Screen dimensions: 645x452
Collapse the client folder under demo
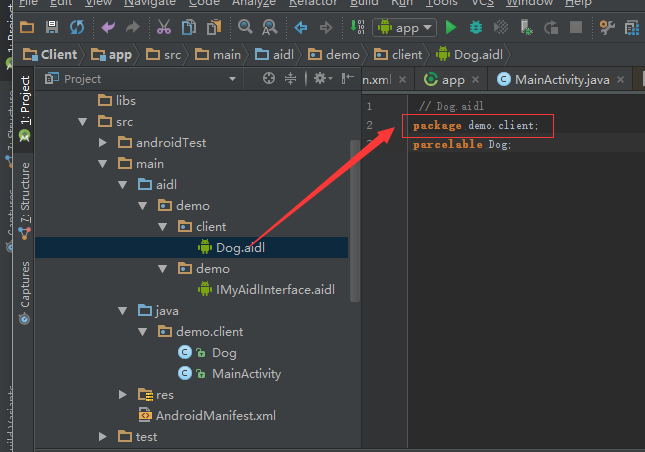163,227
